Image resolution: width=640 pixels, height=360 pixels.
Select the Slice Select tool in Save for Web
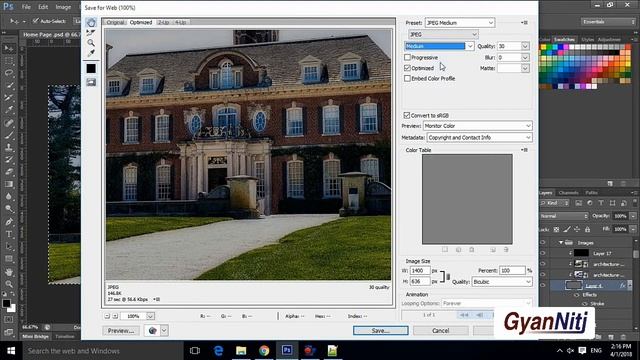pyautogui.click(x=91, y=33)
